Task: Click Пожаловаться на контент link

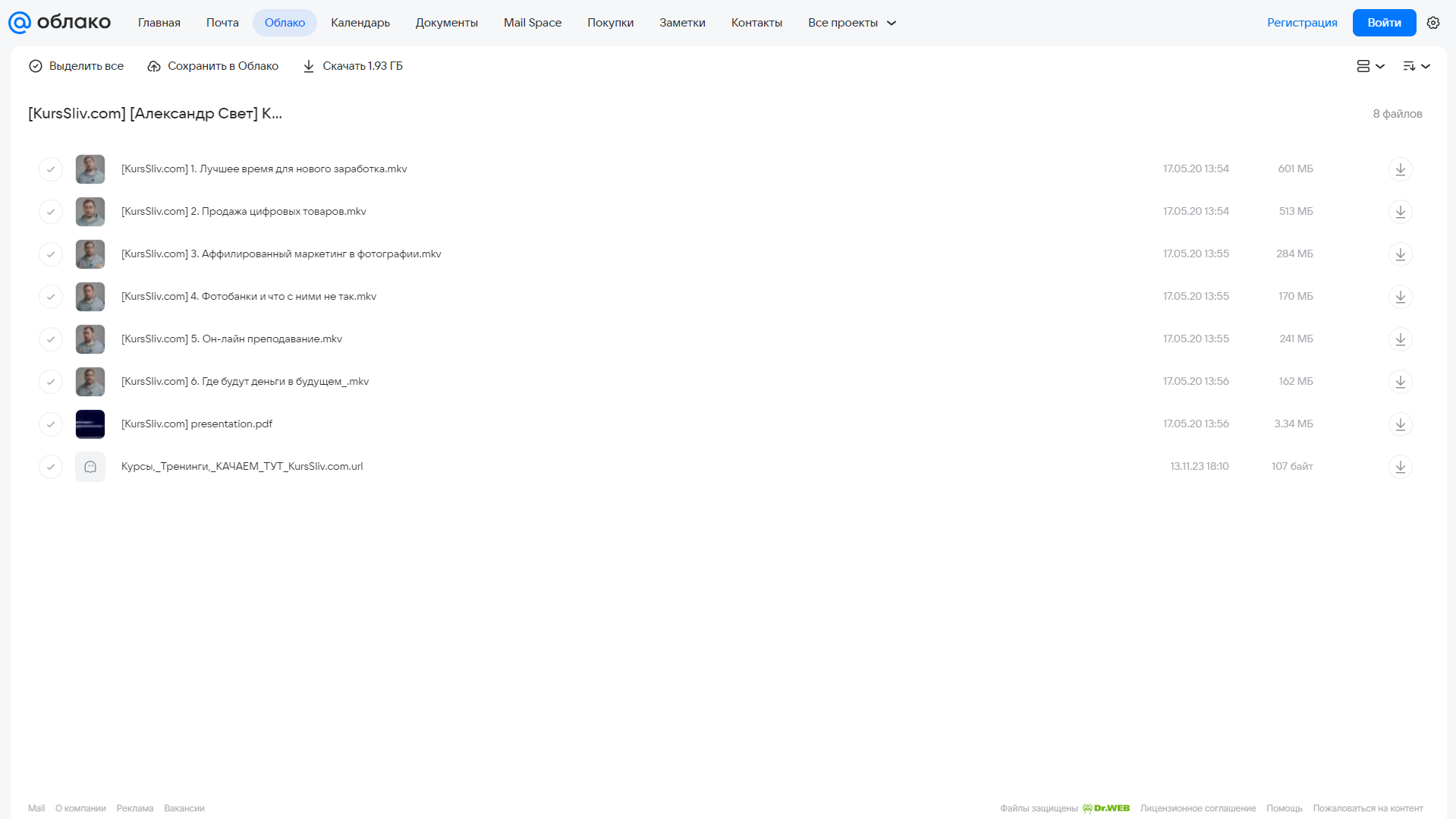Action: tap(1368, 808)
